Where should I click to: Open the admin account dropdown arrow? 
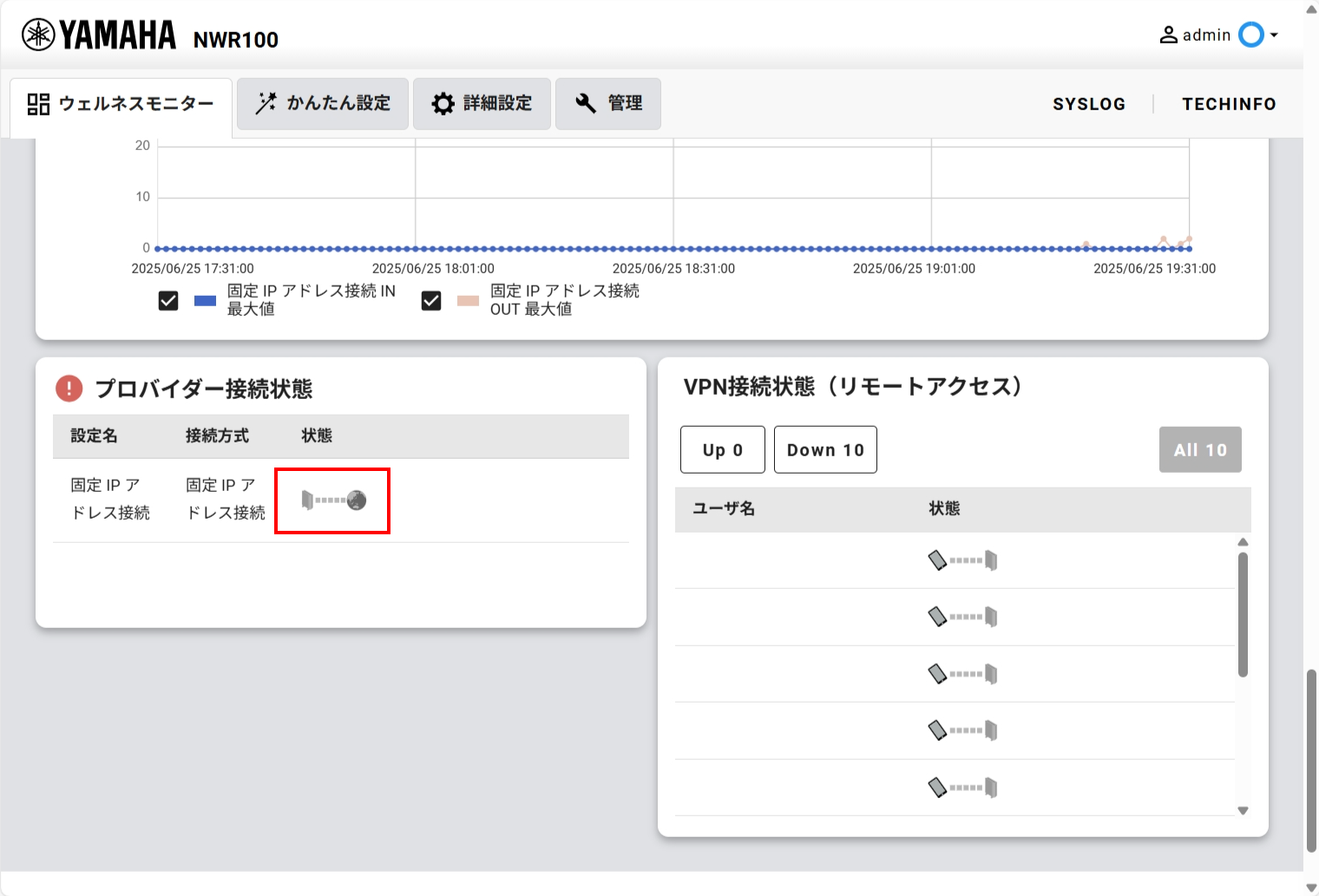(1274, 36)
